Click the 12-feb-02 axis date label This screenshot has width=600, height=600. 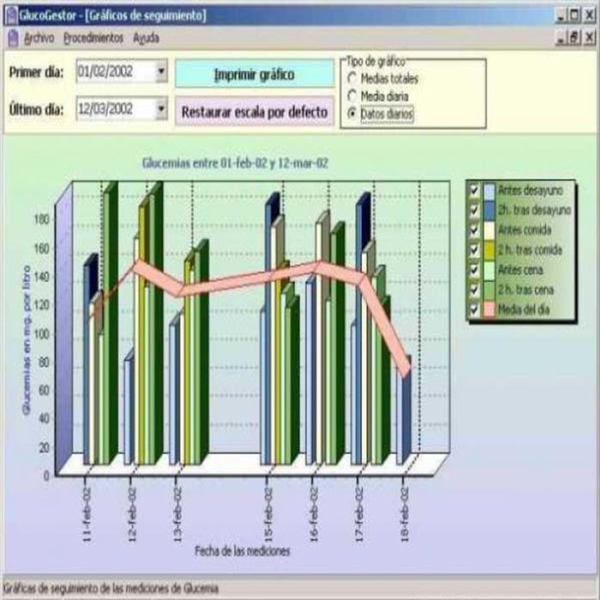[132, 515]
